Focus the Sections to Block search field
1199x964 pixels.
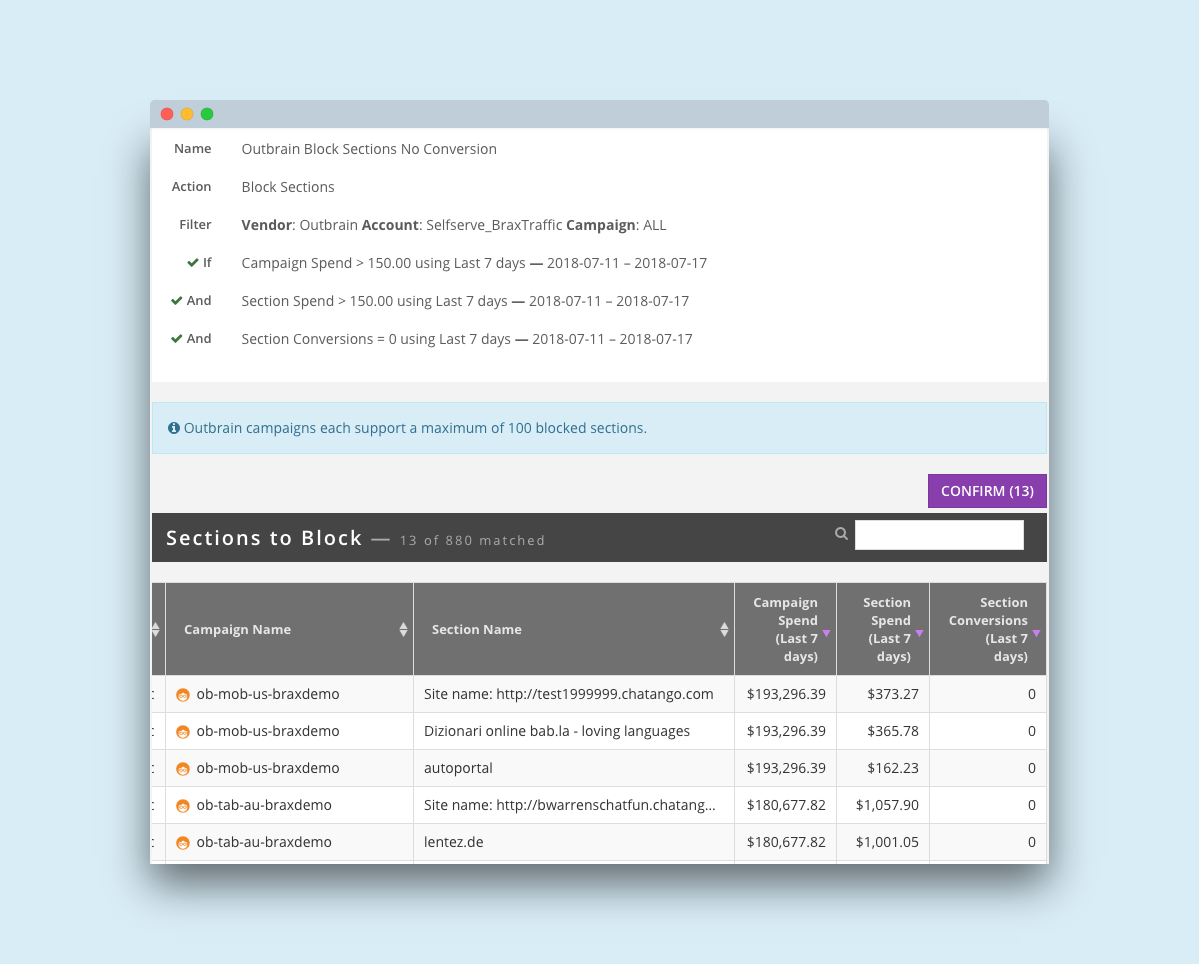[x=939, y=535]
